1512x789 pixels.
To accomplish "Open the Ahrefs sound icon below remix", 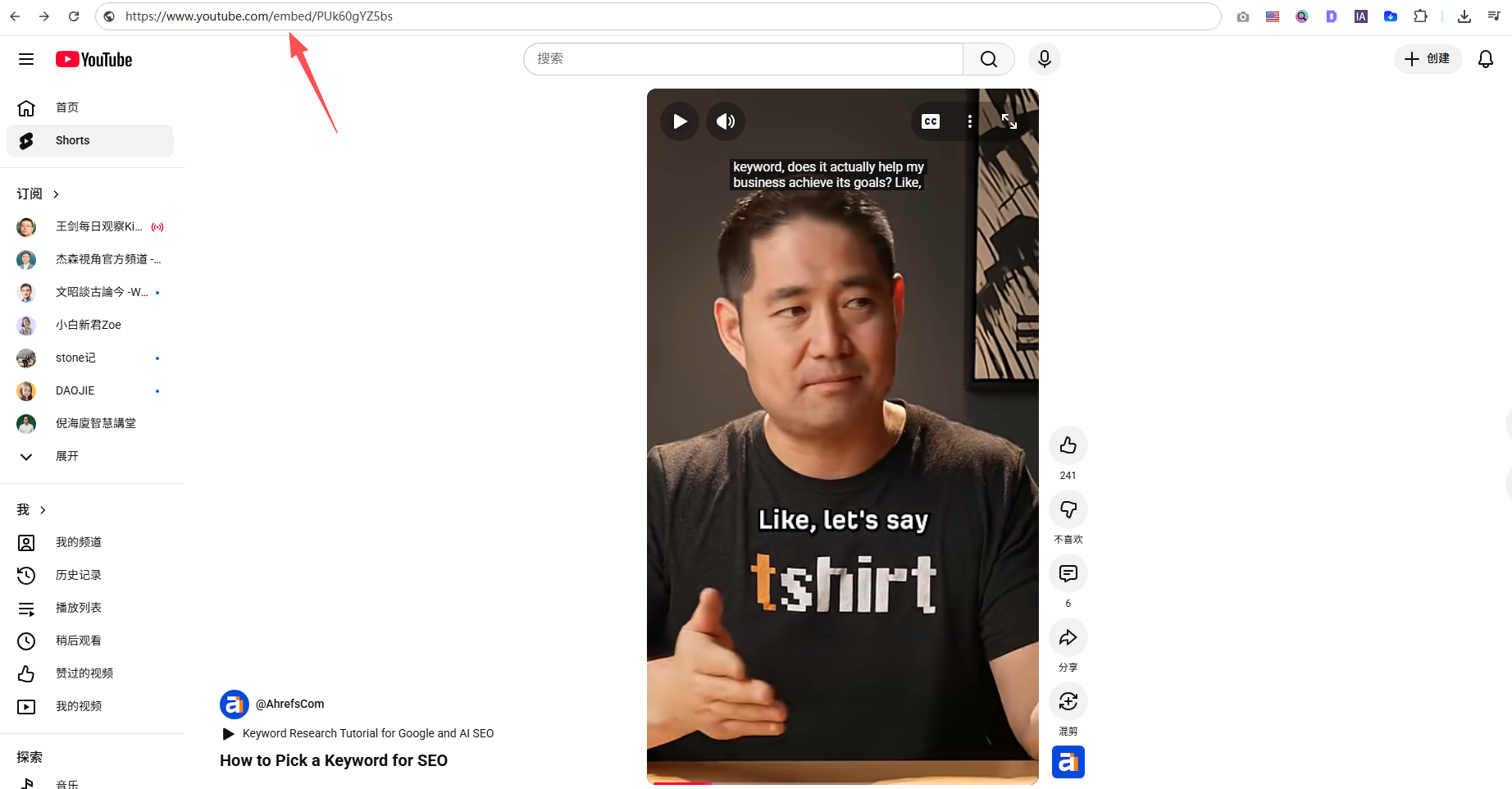I will click(1068, 762).
